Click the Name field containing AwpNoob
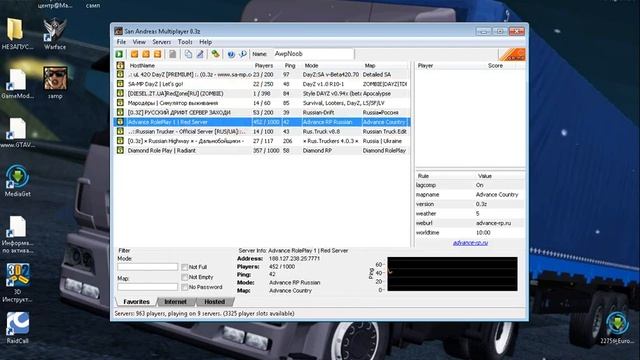The image size is (640, 360). click(x=313, y=54)
